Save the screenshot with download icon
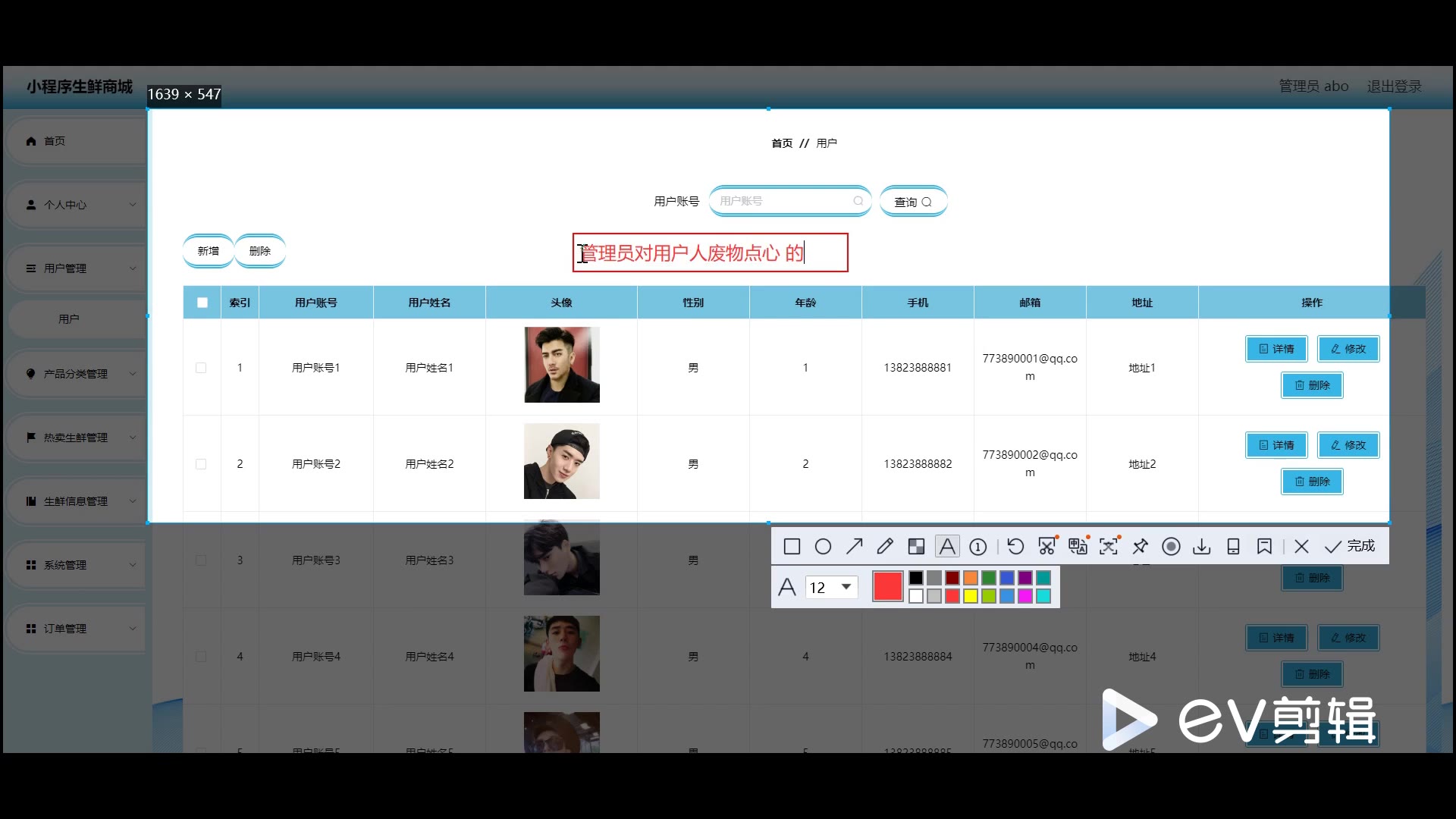This screenshot has width=1456, height=819. coord(1202,547)
